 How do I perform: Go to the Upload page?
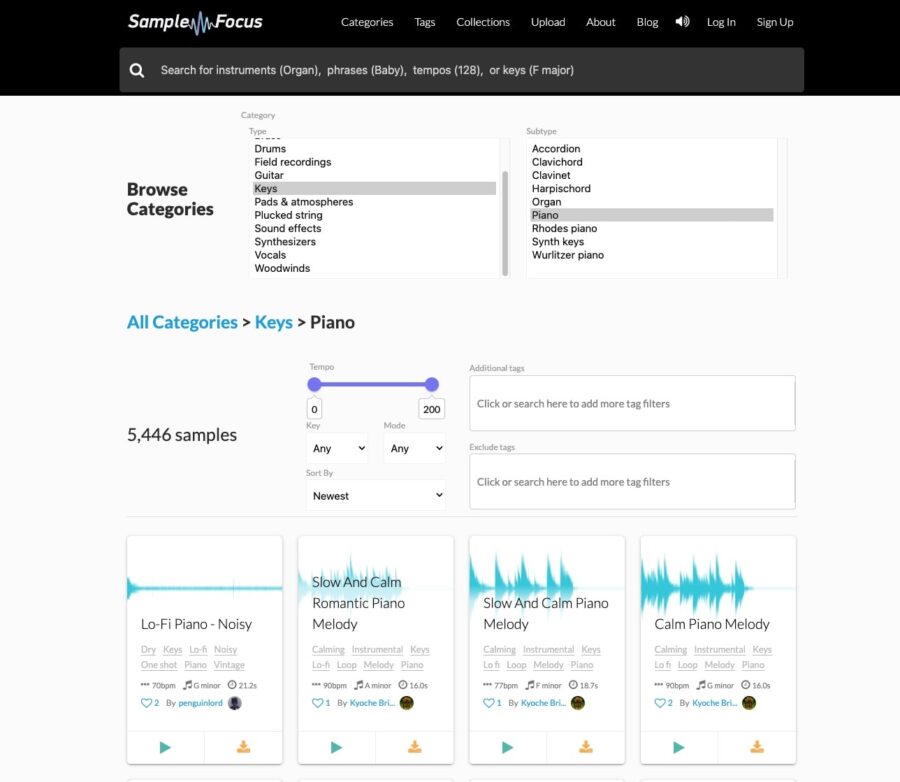548,22
